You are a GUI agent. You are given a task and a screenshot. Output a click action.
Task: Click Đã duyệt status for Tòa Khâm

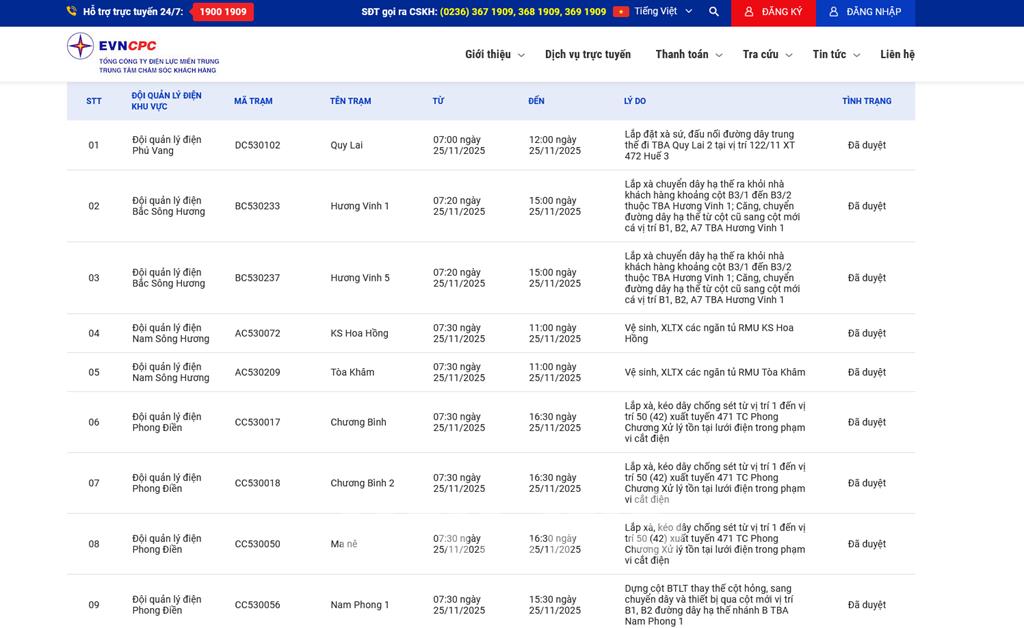(866, 372)
